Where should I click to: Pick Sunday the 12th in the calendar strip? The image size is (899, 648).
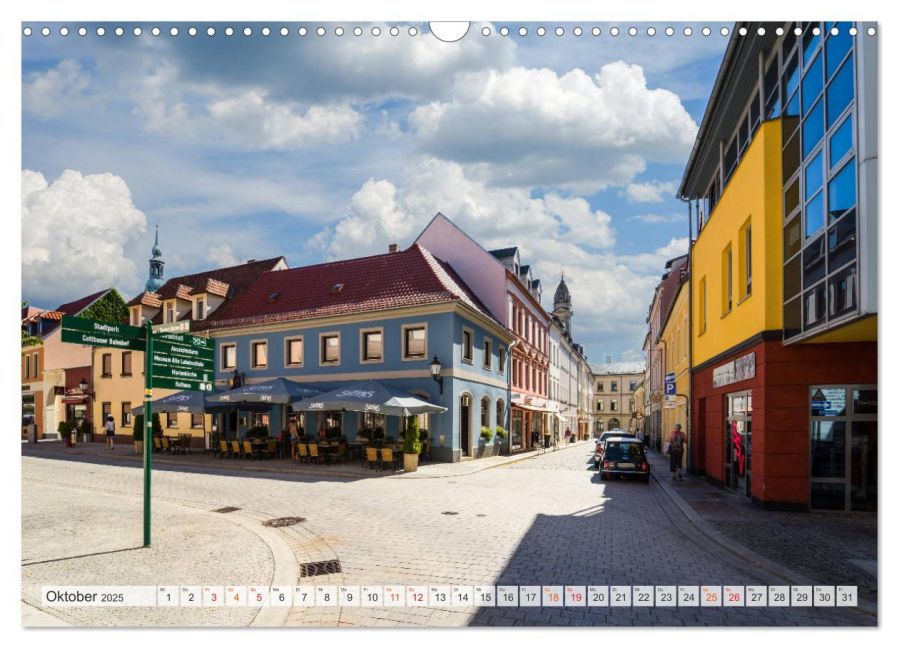coord(417,597)
